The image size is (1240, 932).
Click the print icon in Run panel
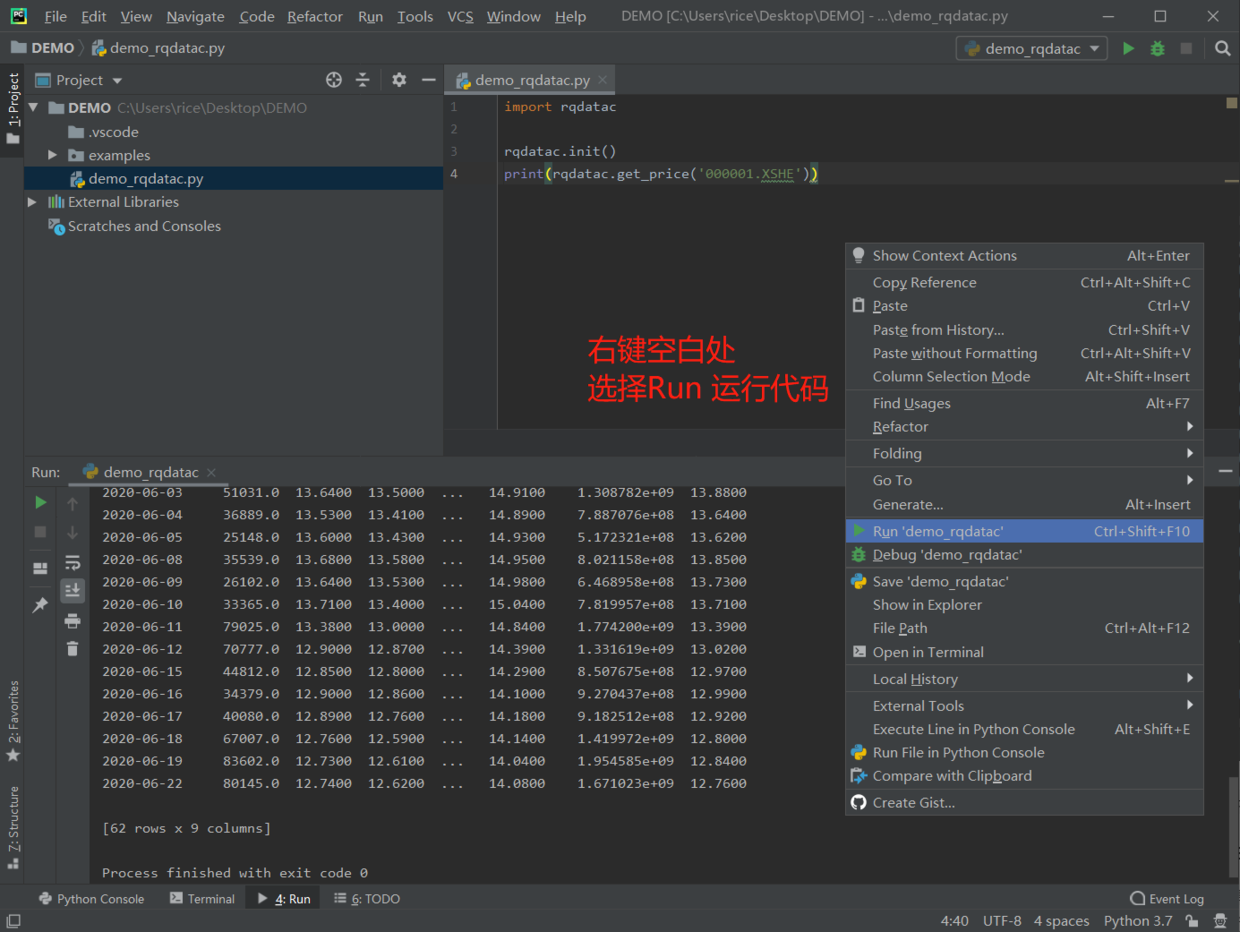[72, 621]
